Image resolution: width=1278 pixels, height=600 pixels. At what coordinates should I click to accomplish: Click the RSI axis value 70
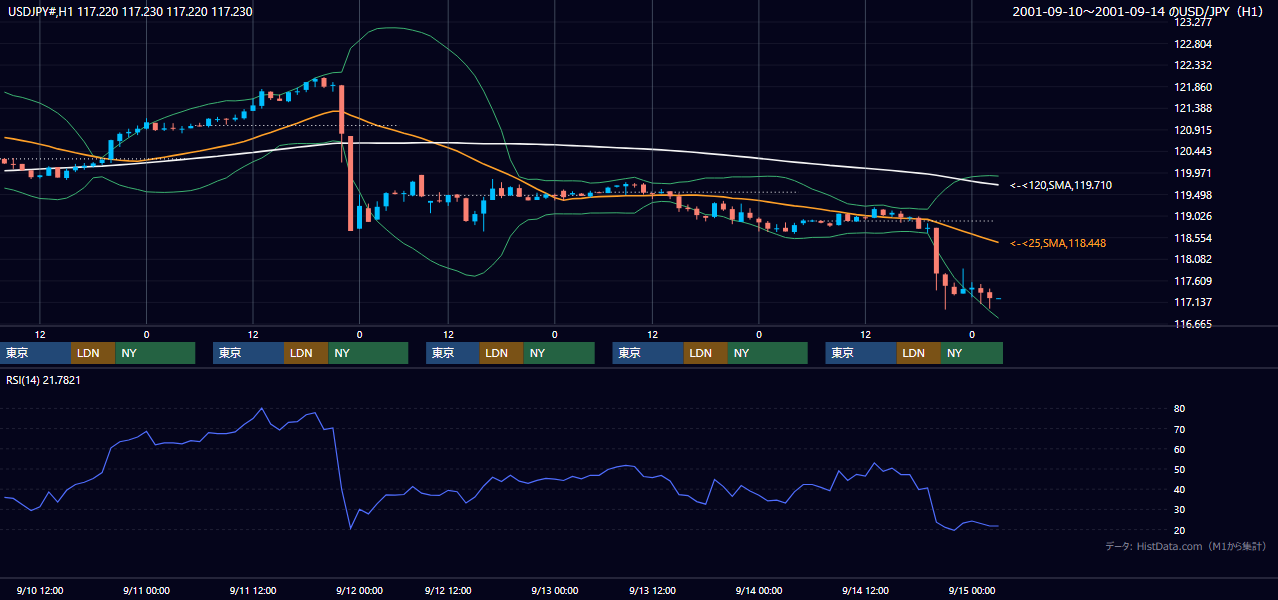pyautogui.click(x=1180, y=429)
